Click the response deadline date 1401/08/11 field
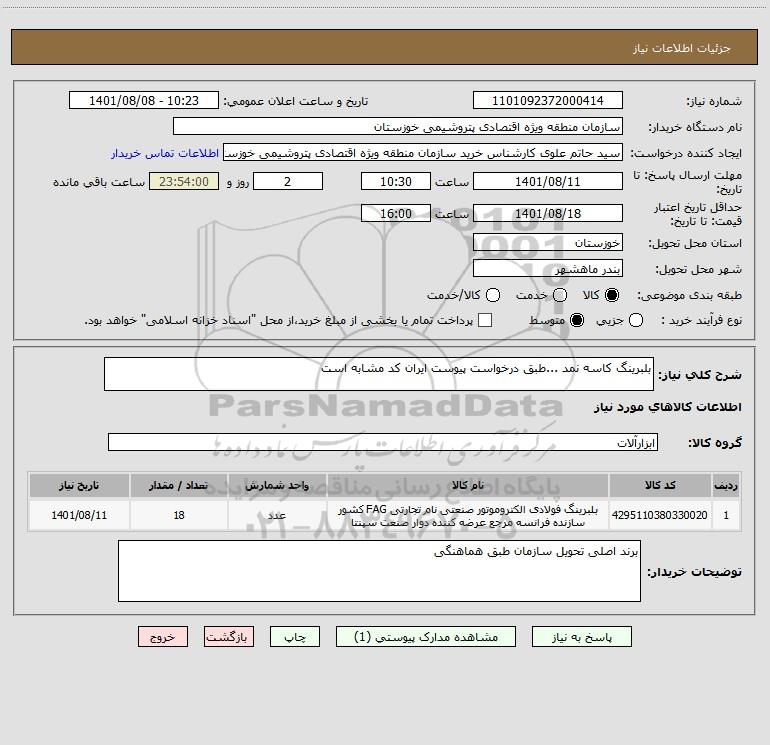This screenshot has height=745, width=770. [x=548, y=181]
